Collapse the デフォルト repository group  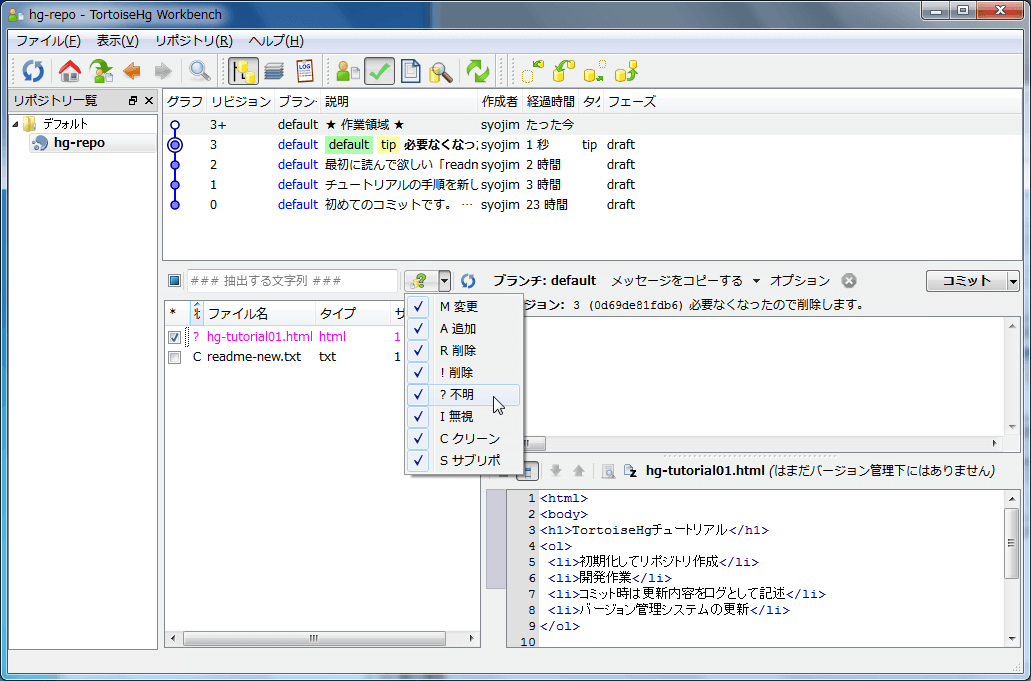click(15, 124)
